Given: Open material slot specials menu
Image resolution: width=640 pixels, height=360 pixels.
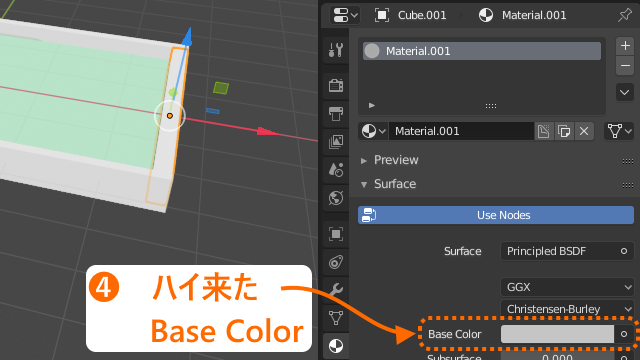Looking at the screenshot, I should [624, 92].
